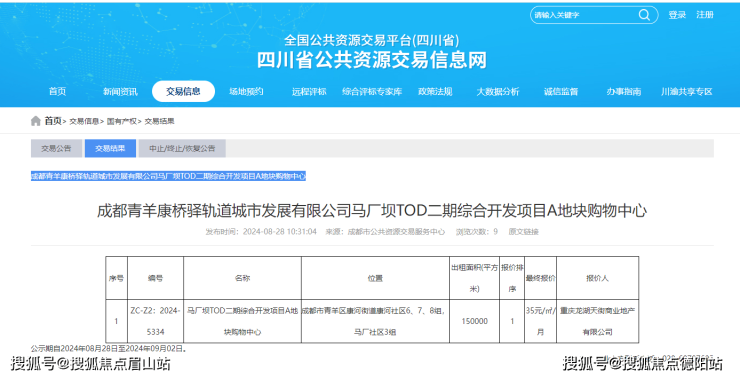This screenshot has width=740, height=379.
Task: Select 交易信息 navigation item
Action: click(x=183, y=92)
